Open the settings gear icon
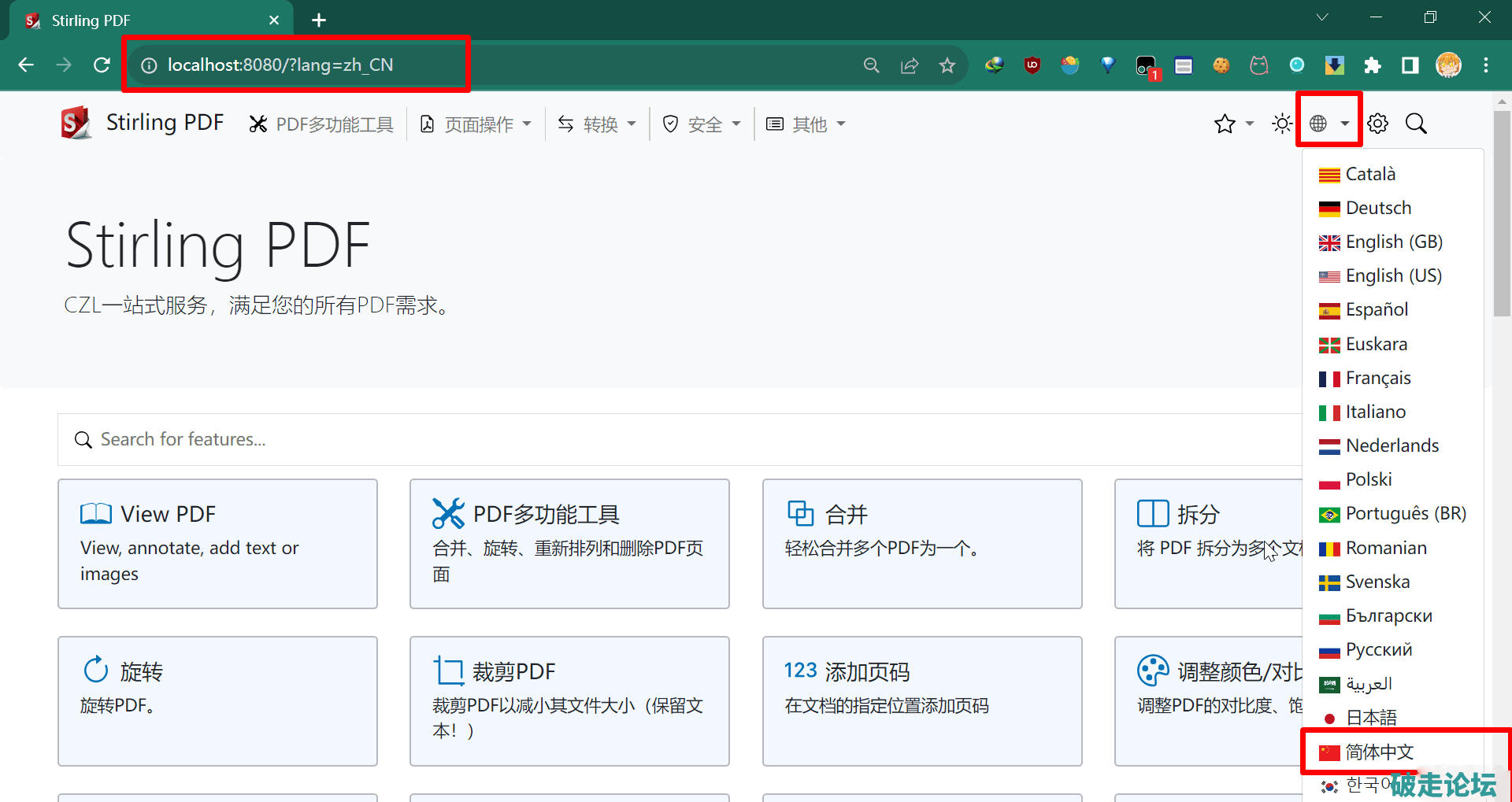Viewport: 1512px width, 802px height. 1377,124
